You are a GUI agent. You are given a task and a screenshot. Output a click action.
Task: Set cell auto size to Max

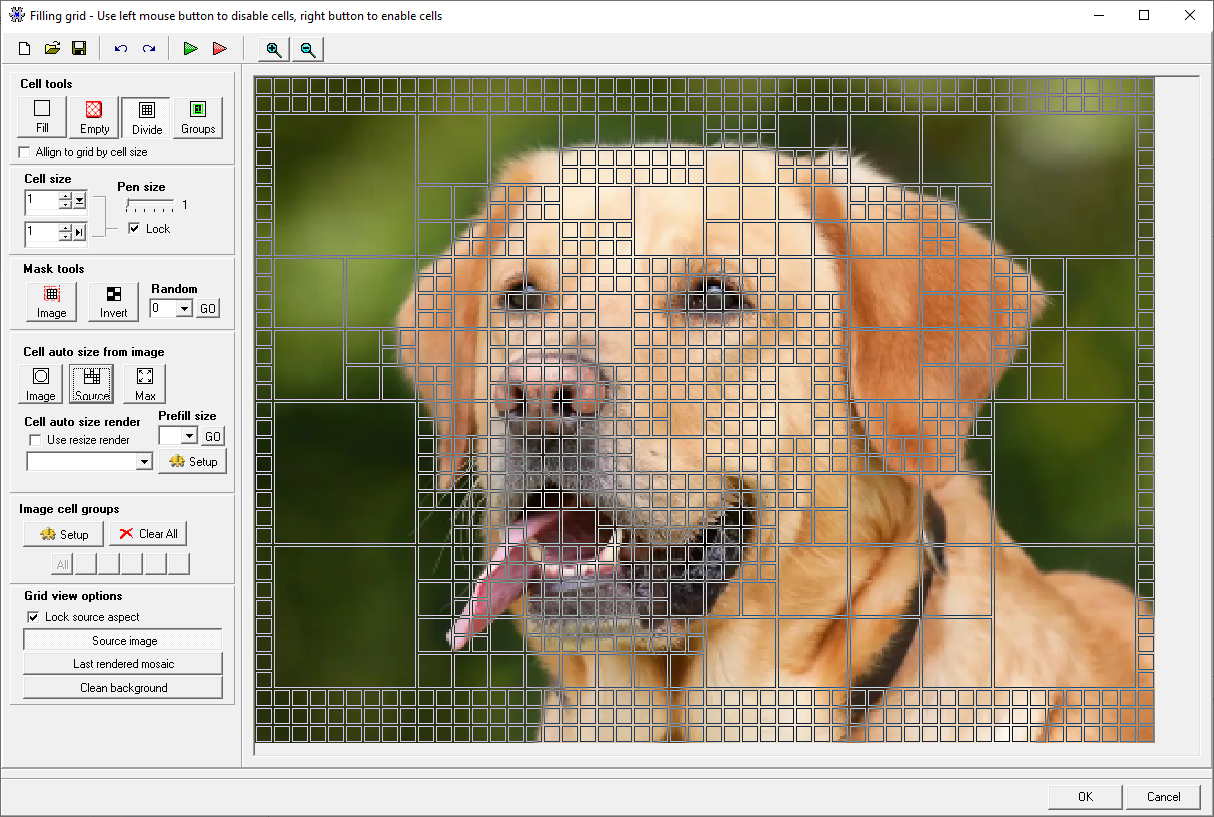143,384
